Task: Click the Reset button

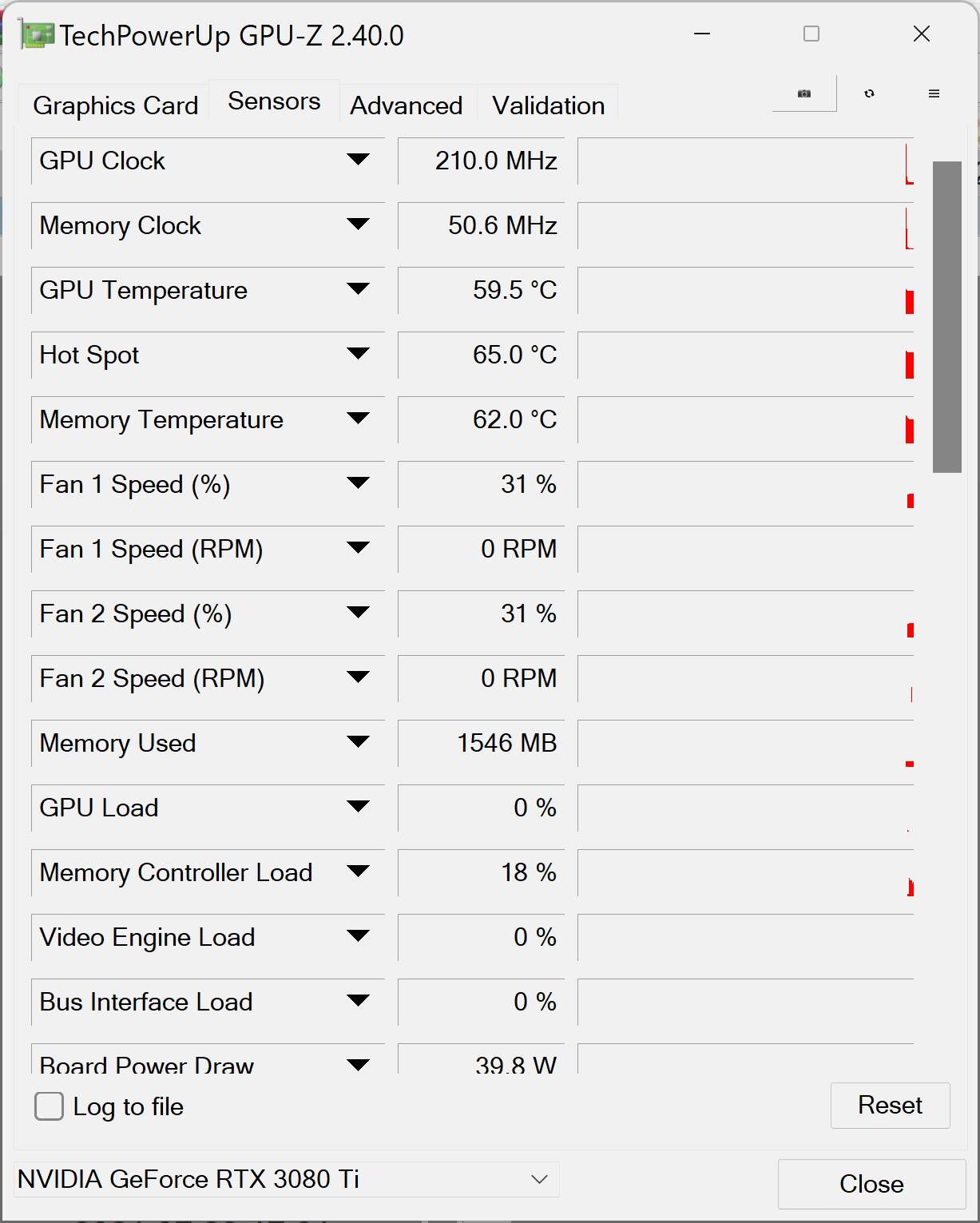Action: (x=890, y=1105)
